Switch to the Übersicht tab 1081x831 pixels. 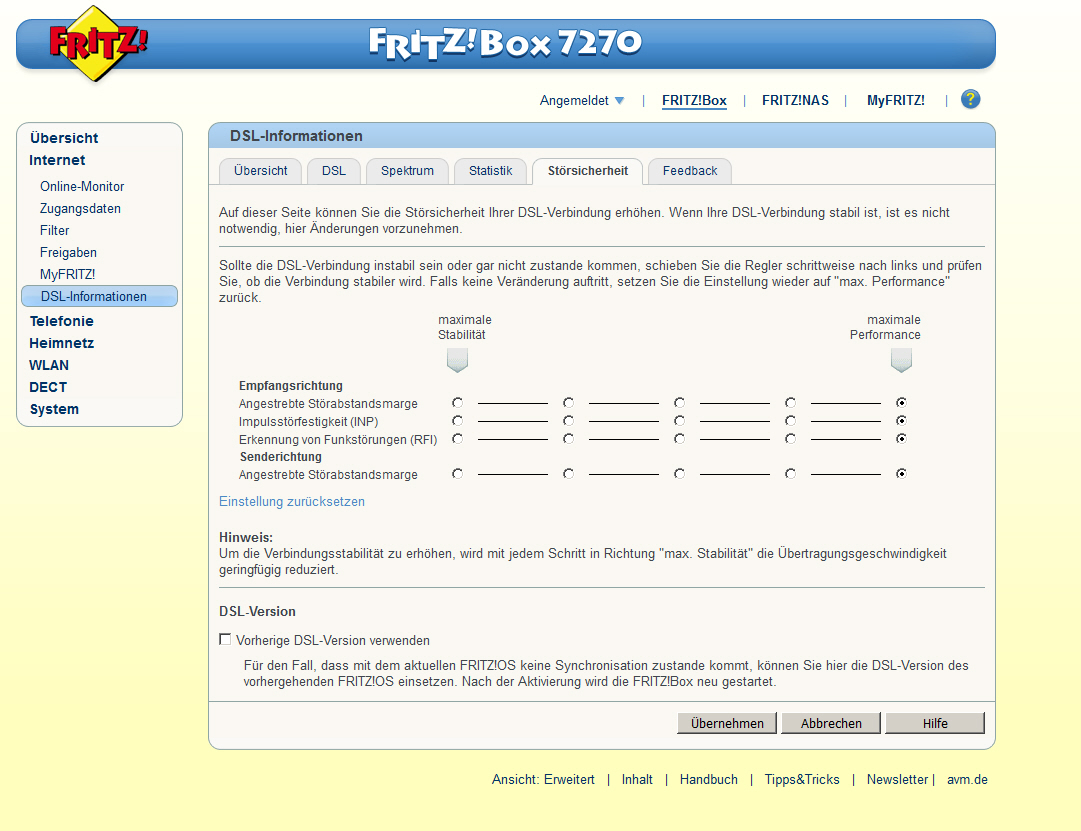pyautogui.click(x=261, y=171)
